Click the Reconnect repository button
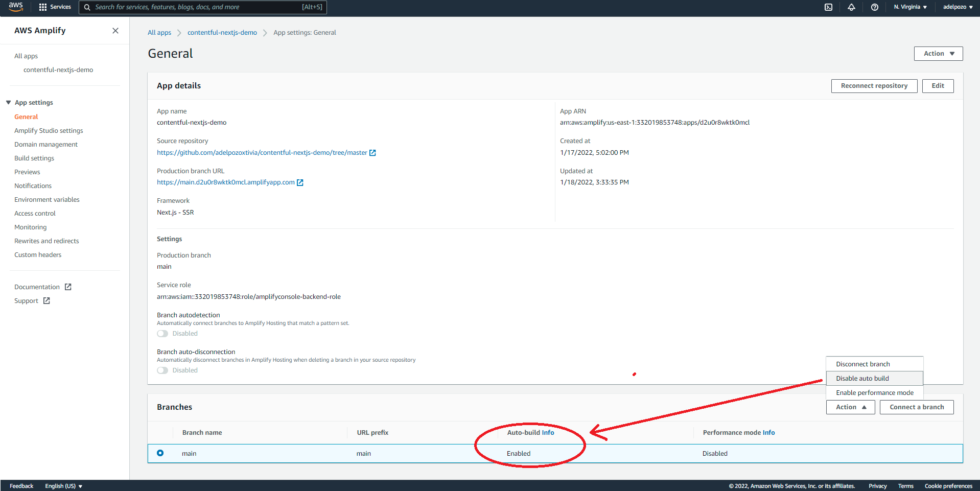Screen dimensions: 980x491 [x=873, y=86]
